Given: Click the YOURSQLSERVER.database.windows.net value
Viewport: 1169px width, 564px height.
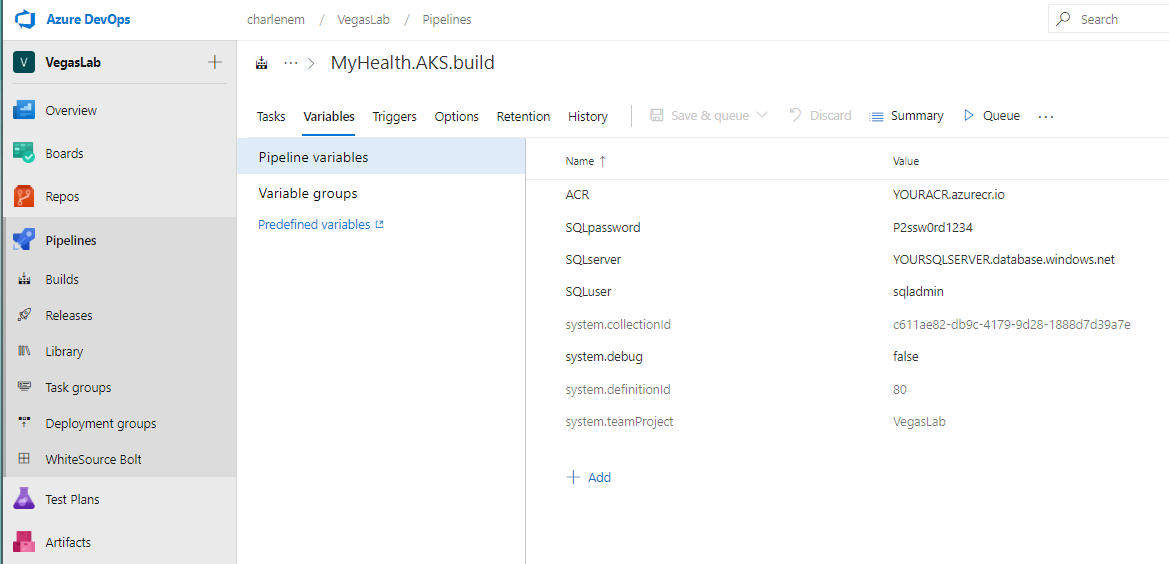Looking at the screenshot, I should click(1003, 259).
